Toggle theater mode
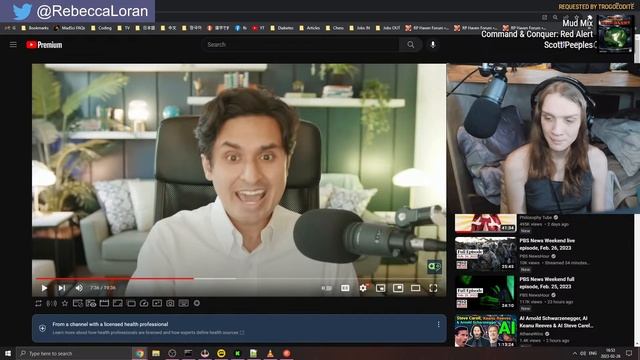The height and width of the screenshot is (360, 640). [x=416, y=288]
